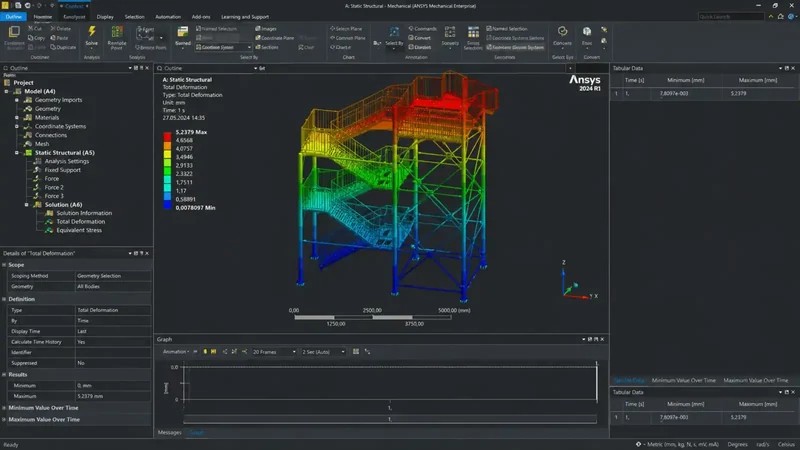800x450 pixels.
Task: Open the Selection ribbon tab
Action: coord(135,17)
